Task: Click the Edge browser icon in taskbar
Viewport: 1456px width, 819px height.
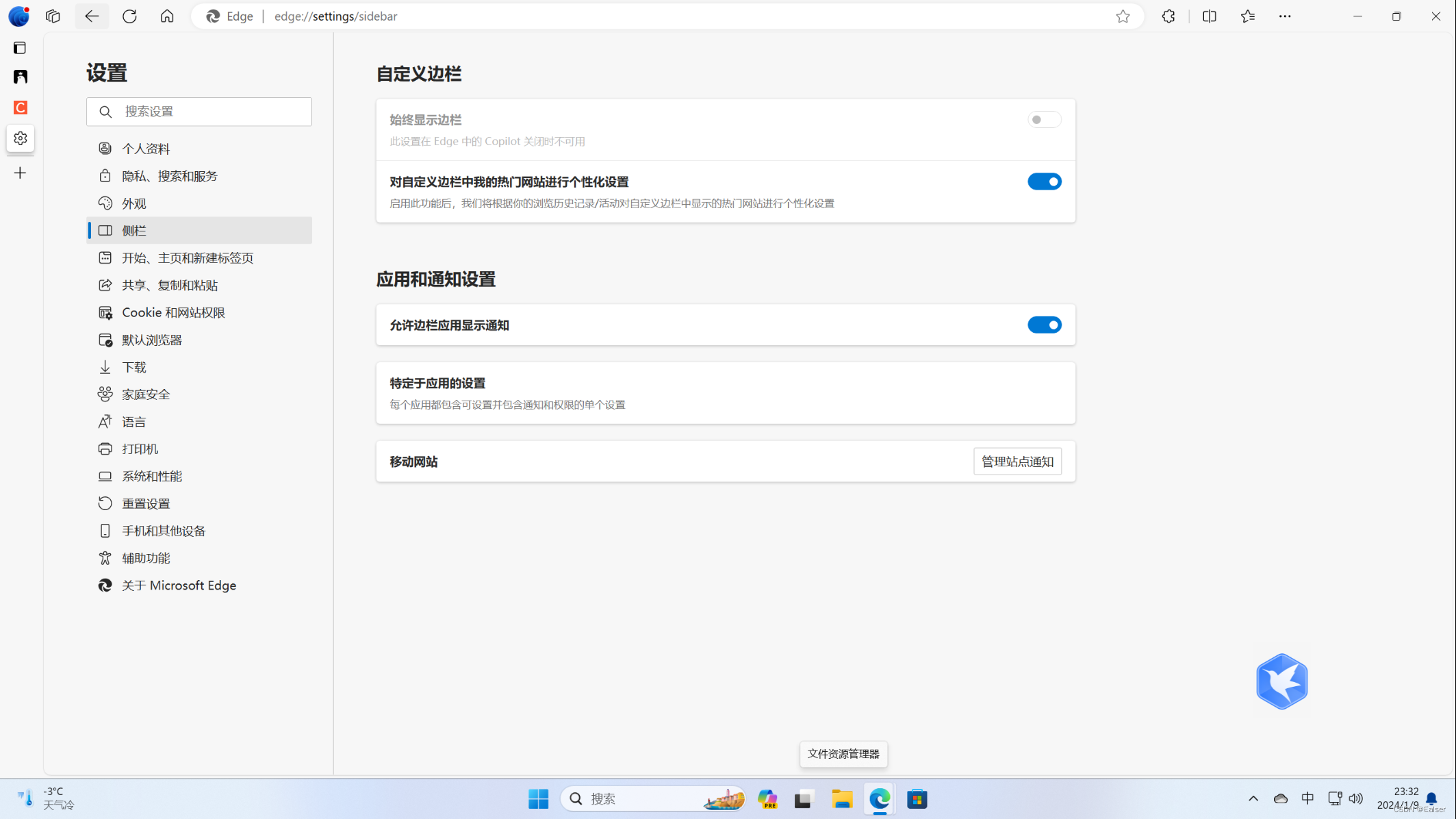Action: tap(880, 799)
